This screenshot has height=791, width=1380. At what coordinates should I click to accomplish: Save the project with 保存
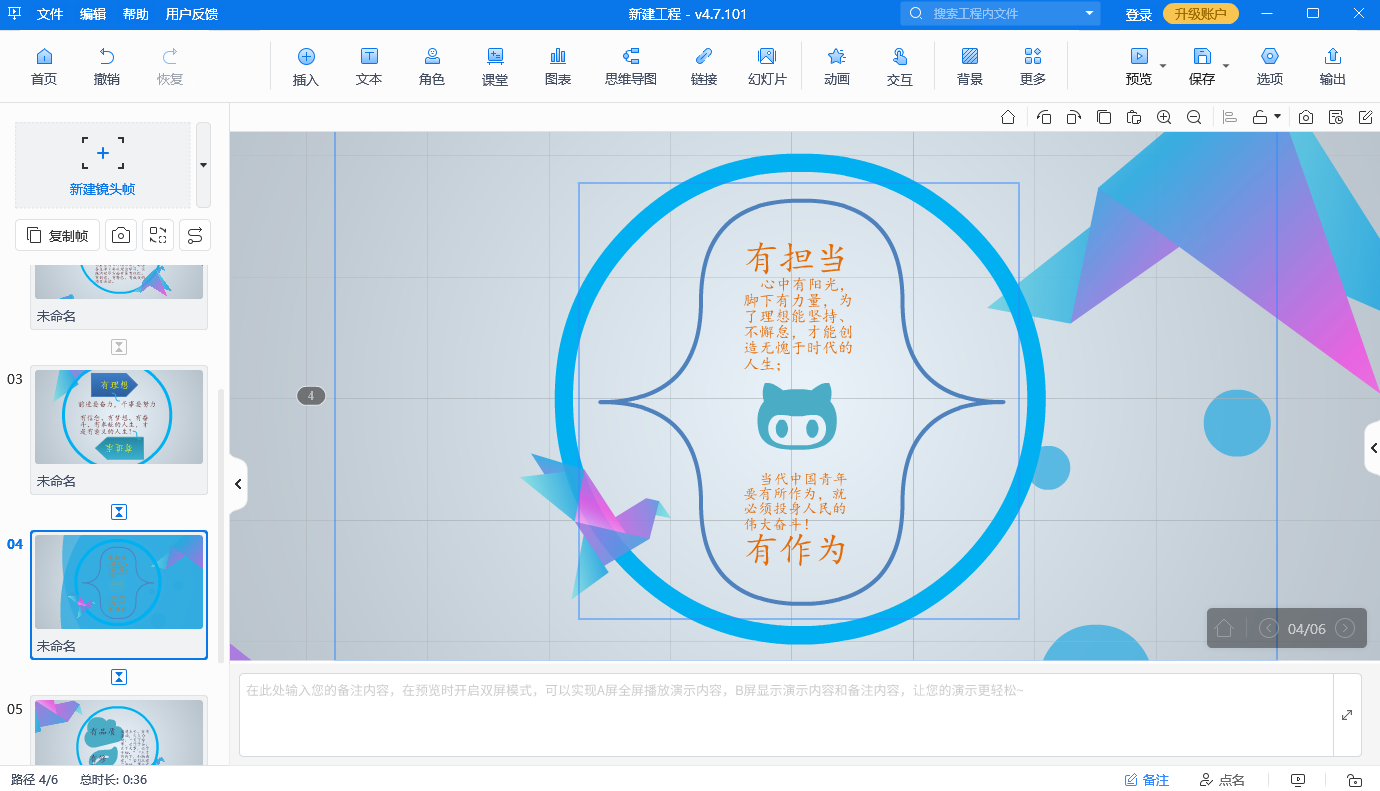[1202, 66]
